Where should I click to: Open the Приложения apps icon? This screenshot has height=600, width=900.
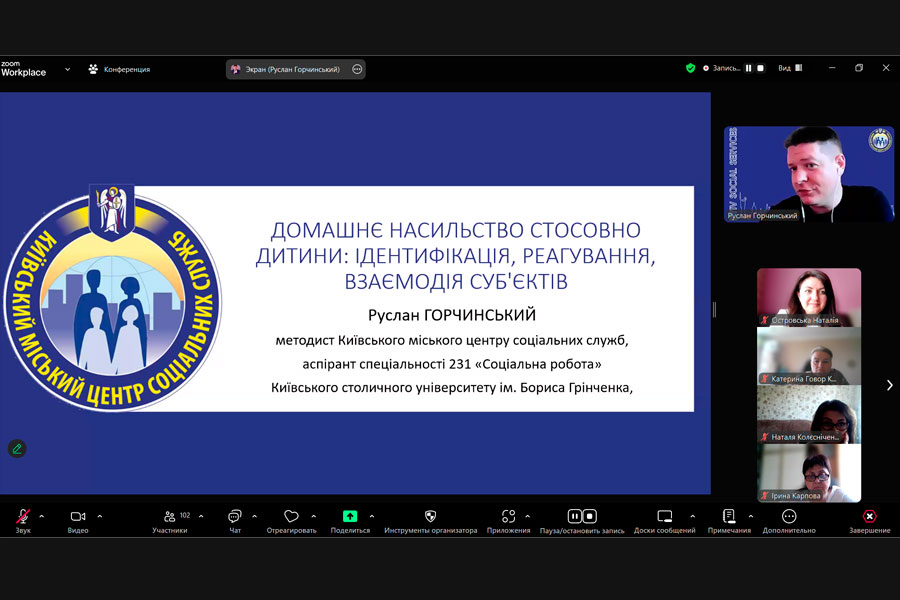coord(509,517)
